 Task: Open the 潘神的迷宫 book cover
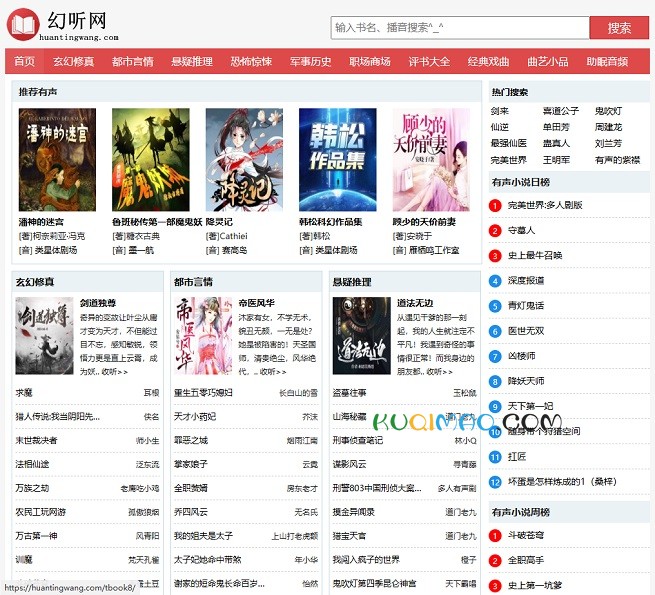57,159
